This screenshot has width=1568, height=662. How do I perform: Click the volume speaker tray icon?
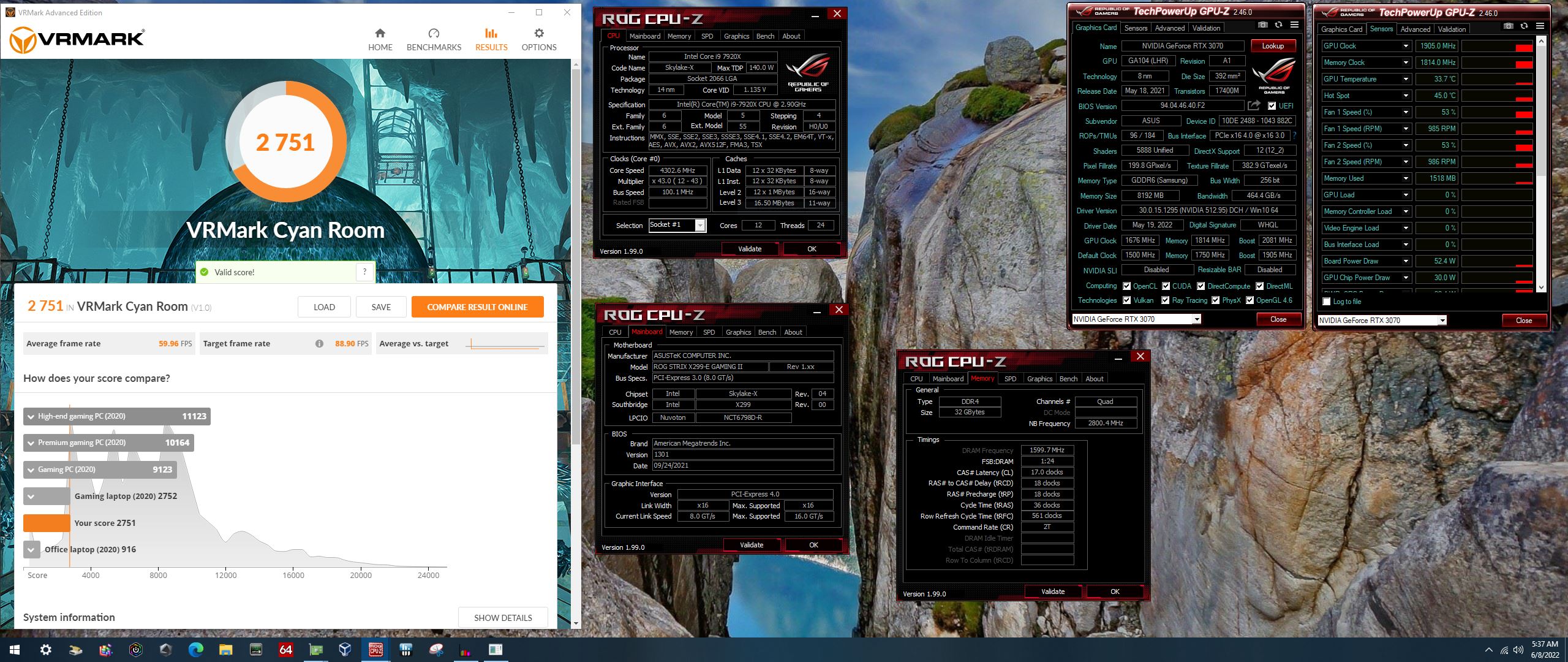1518,650
